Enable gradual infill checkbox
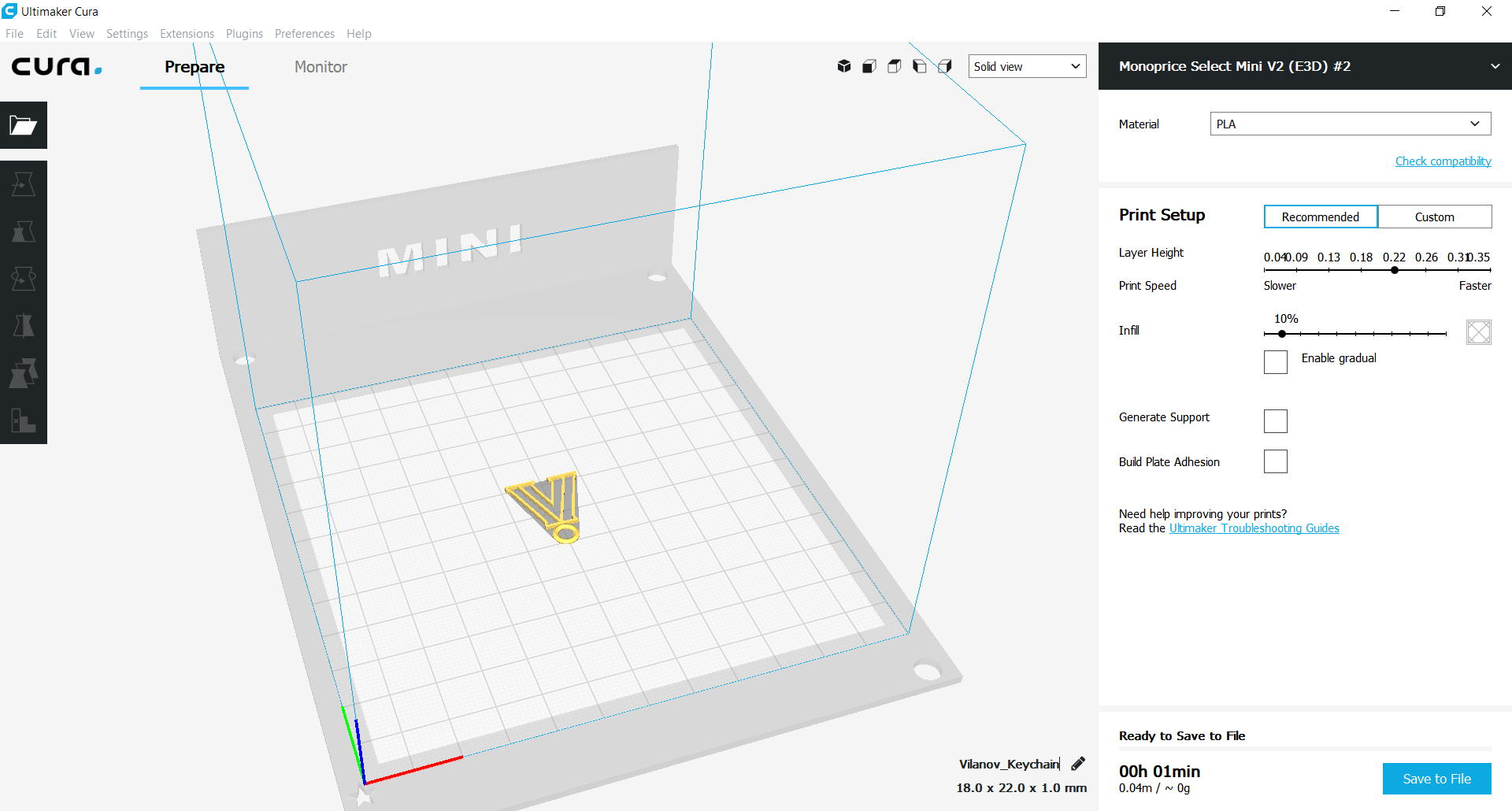The width and height of the screenshot is (1512, 811). pyautogui.click(x=1276, y=362)
